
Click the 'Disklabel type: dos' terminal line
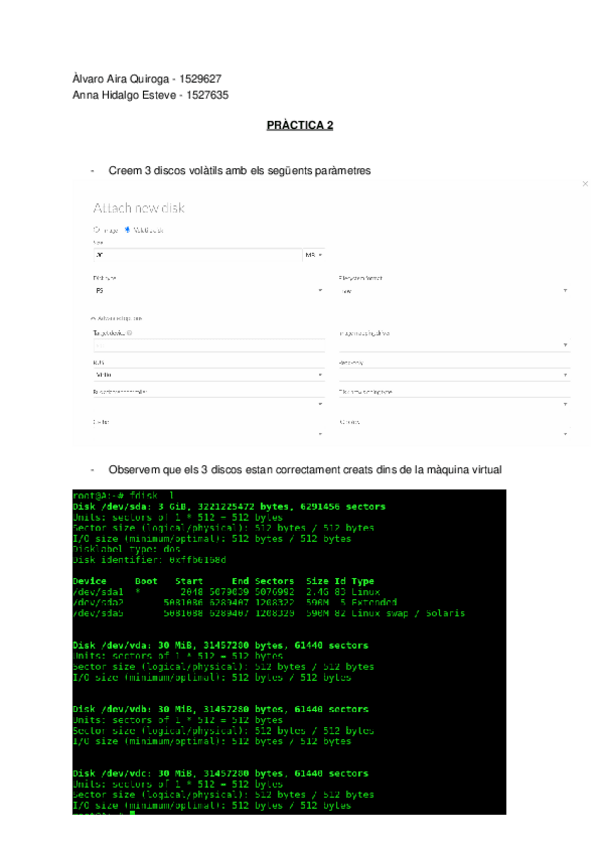pyautogui.click(x=126, y=549)
